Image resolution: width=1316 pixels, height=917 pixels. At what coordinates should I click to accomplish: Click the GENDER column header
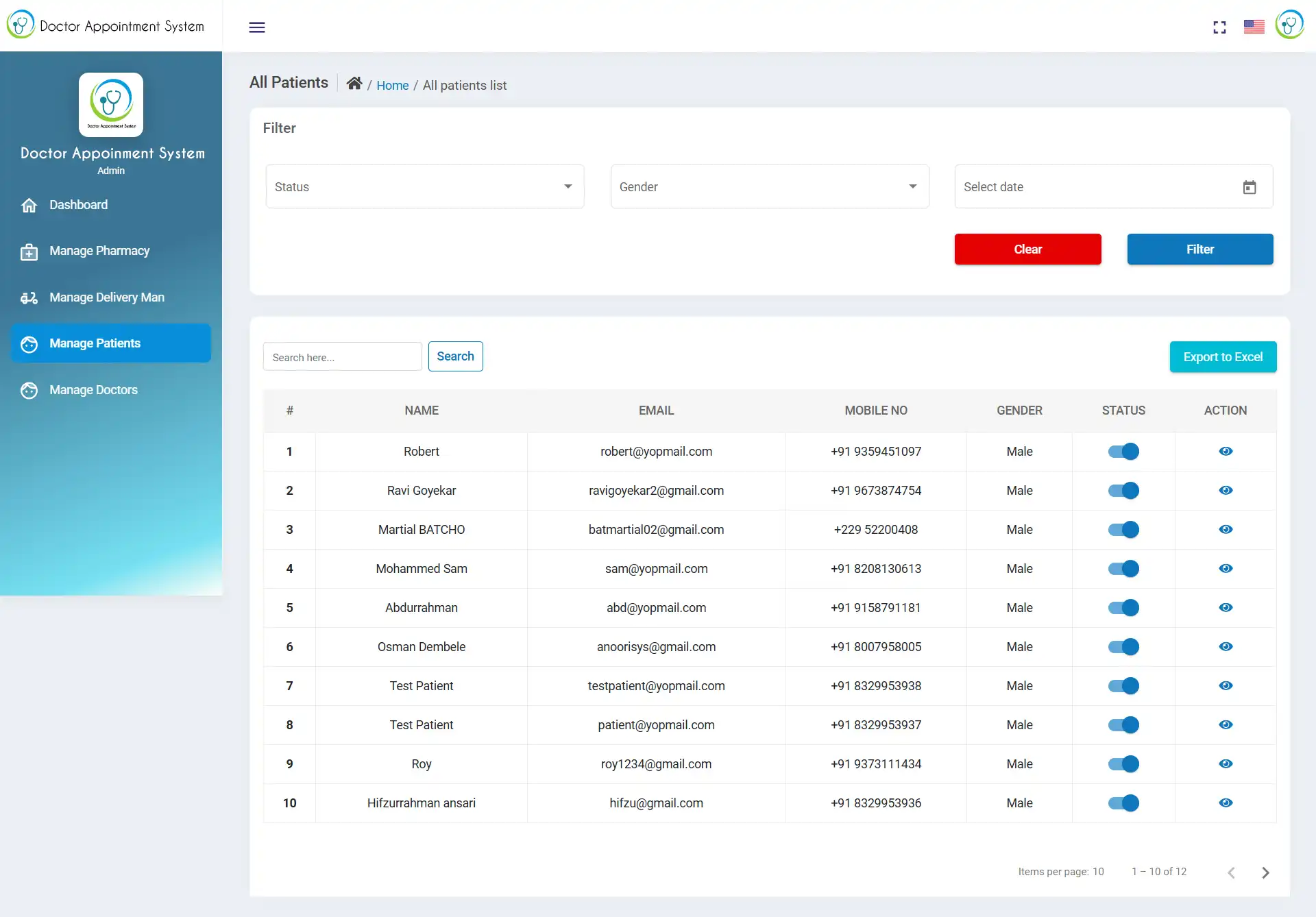pos(1019,411)
